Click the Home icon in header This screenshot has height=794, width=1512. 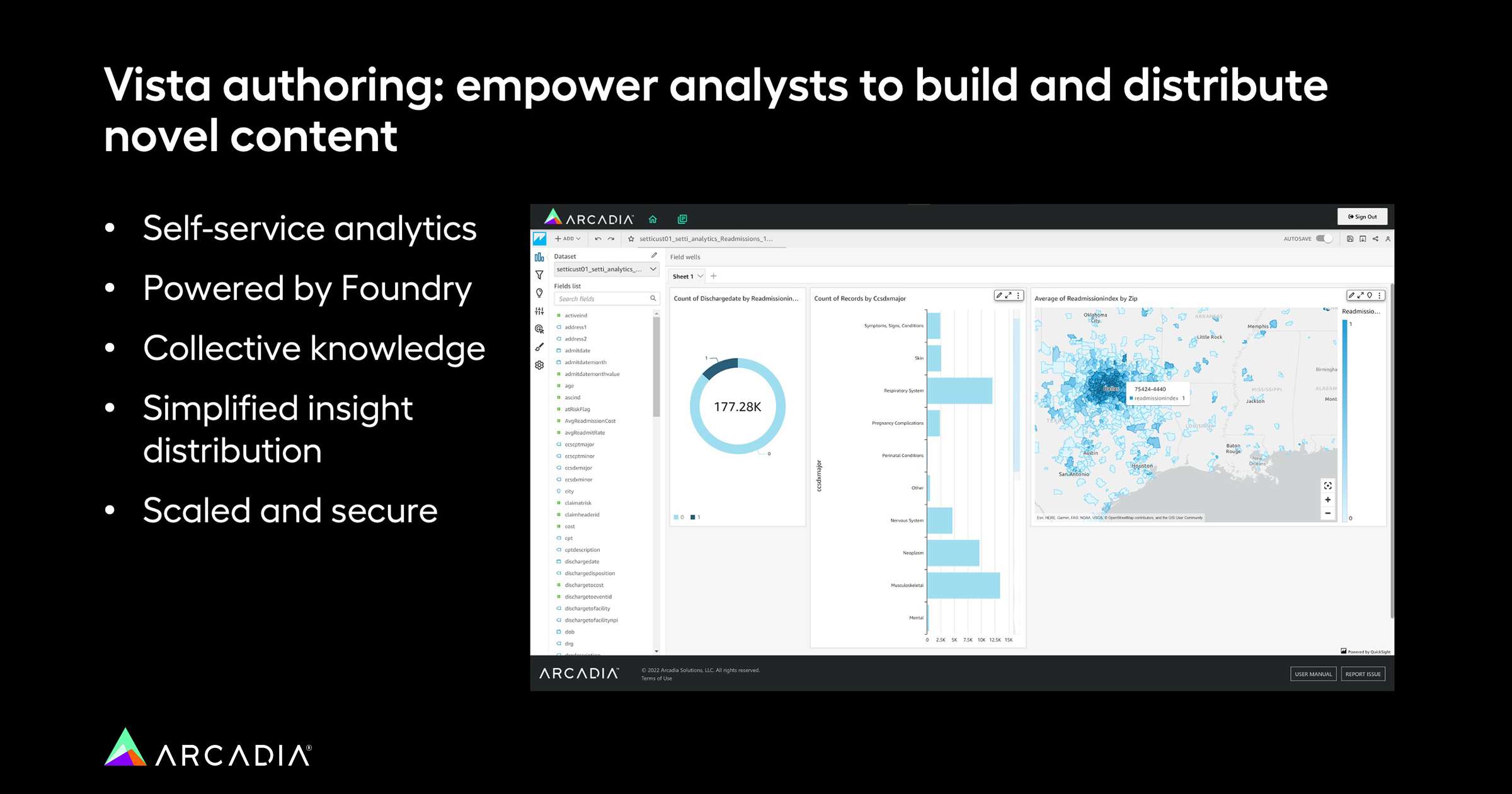[x=653, y=219]
